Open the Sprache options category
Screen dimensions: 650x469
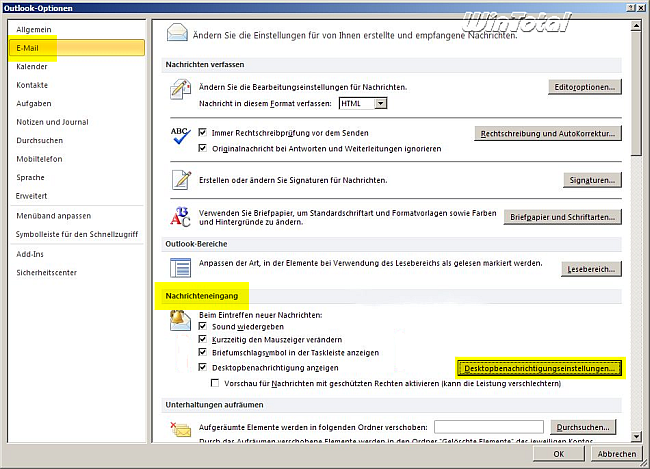[x=77, y=177]
